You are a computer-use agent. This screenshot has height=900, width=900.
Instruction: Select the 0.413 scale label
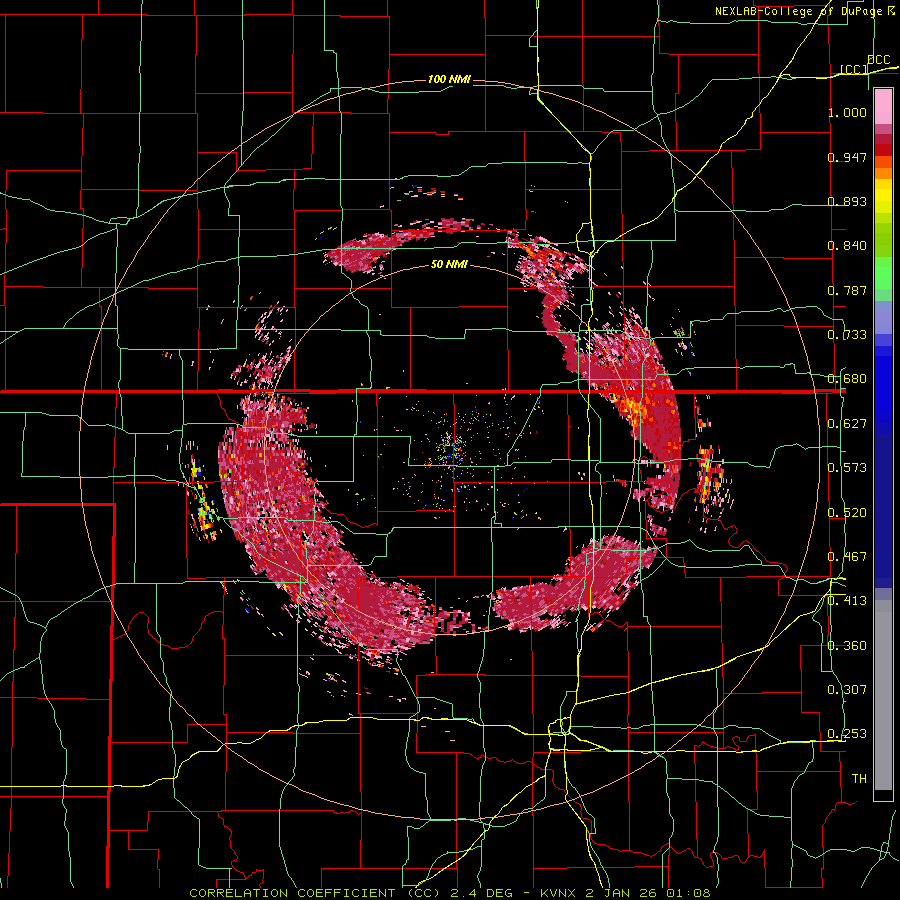(847, 601)
